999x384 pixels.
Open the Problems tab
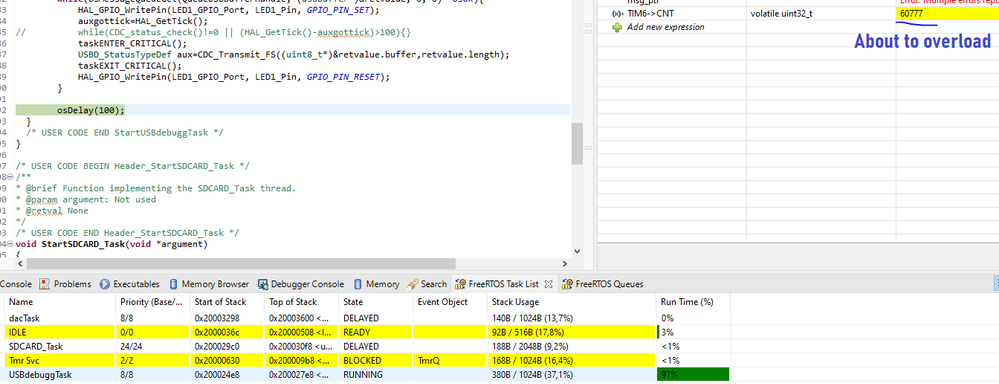66,284
